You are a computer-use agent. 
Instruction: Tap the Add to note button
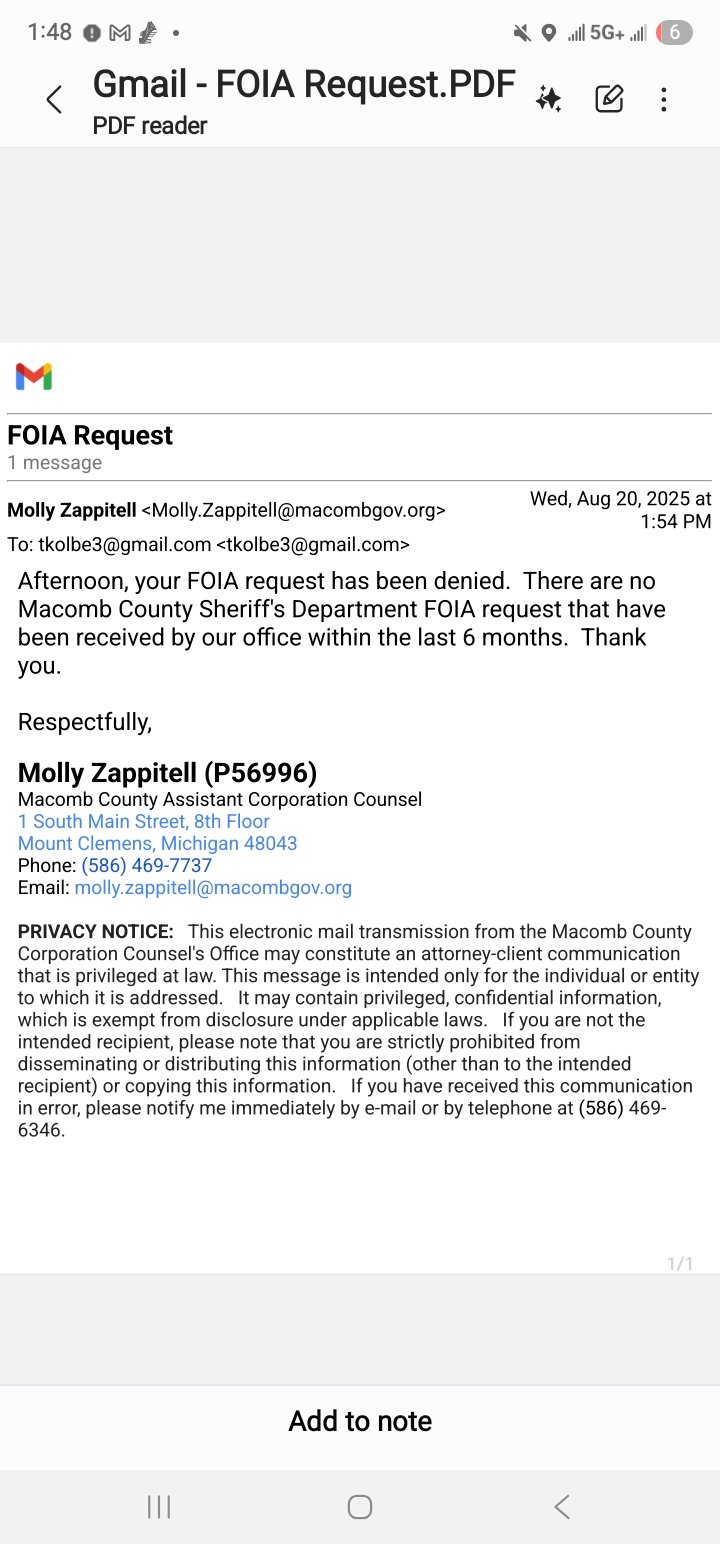[360, 1421]
